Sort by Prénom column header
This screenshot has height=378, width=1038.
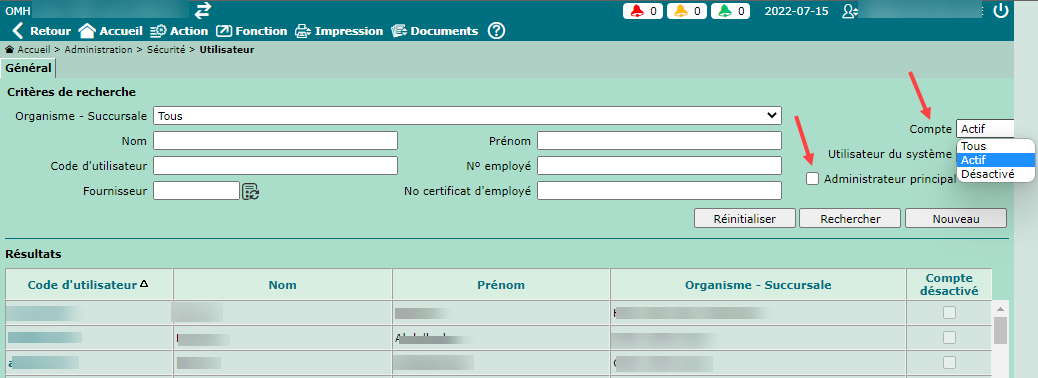pyautogui.click(x=501, y=285)
